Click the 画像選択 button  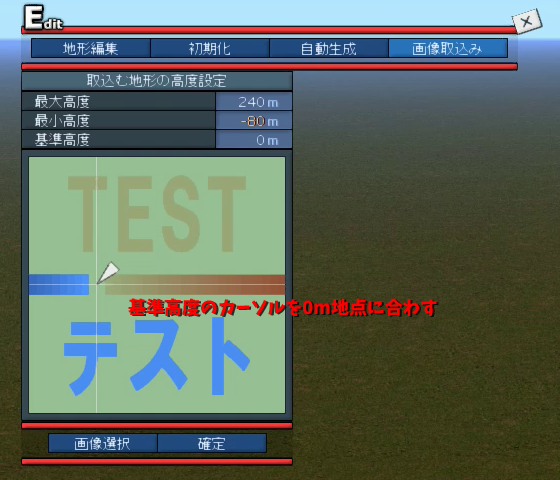(x=102, y=443)
